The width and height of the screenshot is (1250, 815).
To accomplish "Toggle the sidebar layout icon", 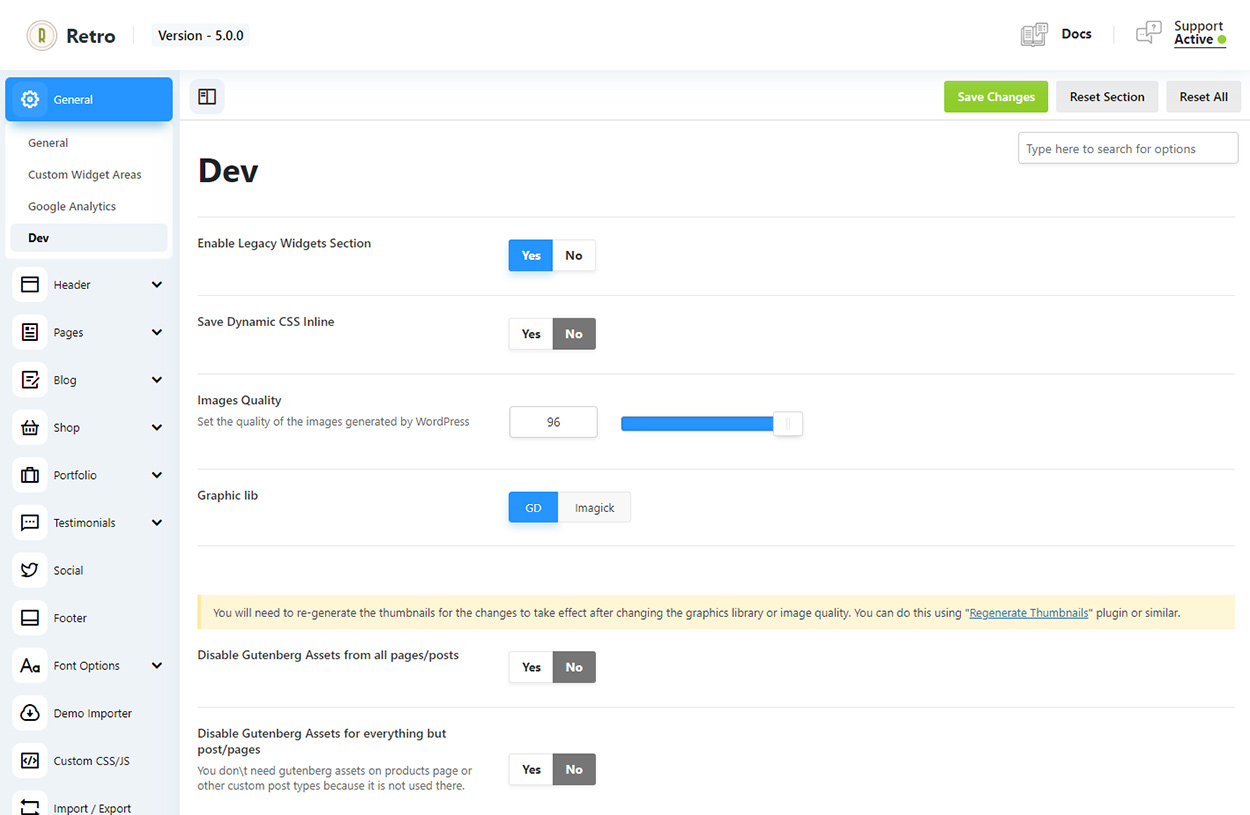I will click(x=207, y=97).
